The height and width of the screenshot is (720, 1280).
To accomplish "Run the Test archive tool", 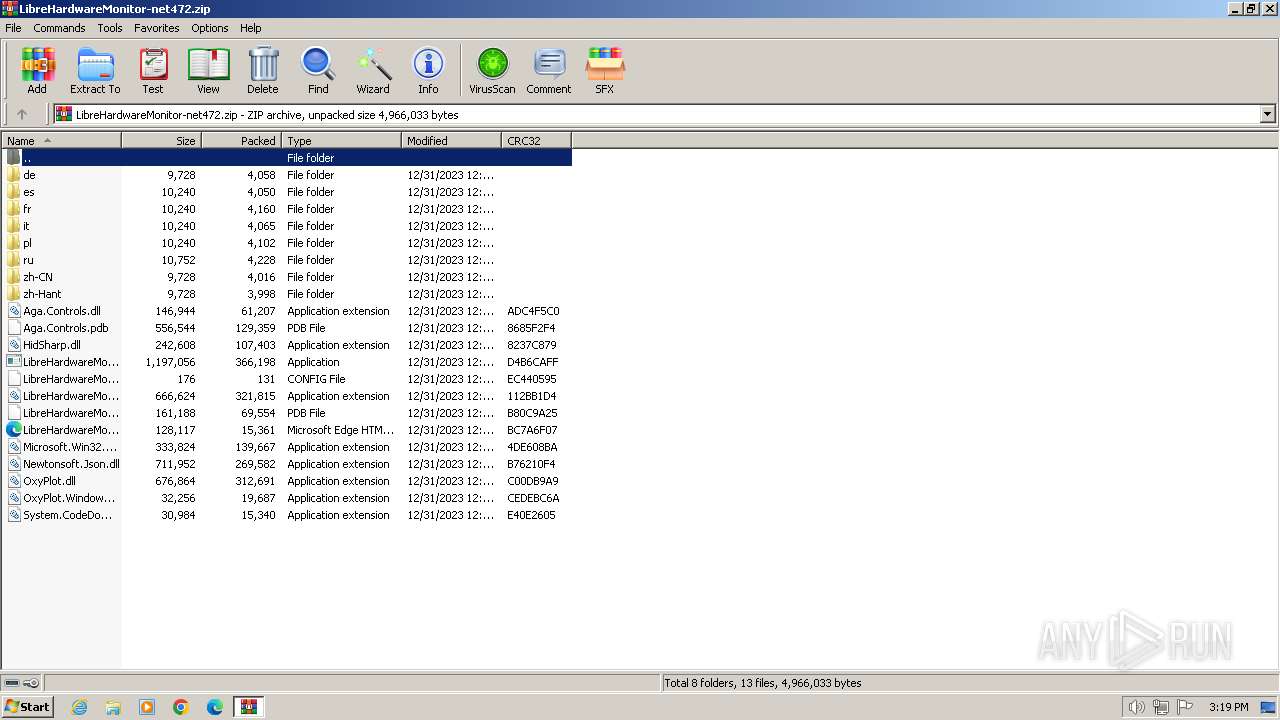I will [x=153, y=70].
